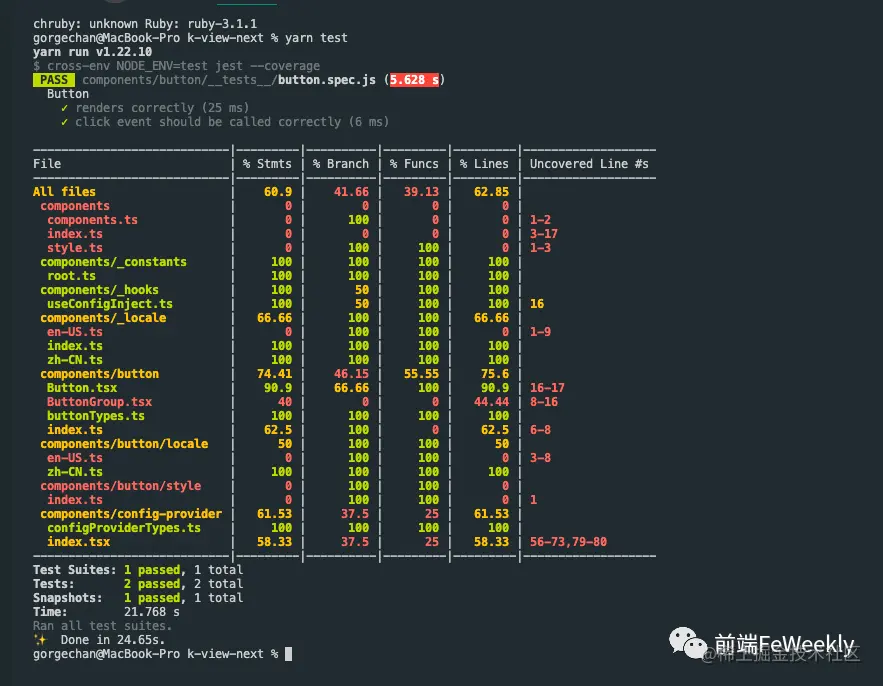The width and height of the screenshot is (883, 686).
Task: Click the components.ts file row
Action: click(92, 220)
